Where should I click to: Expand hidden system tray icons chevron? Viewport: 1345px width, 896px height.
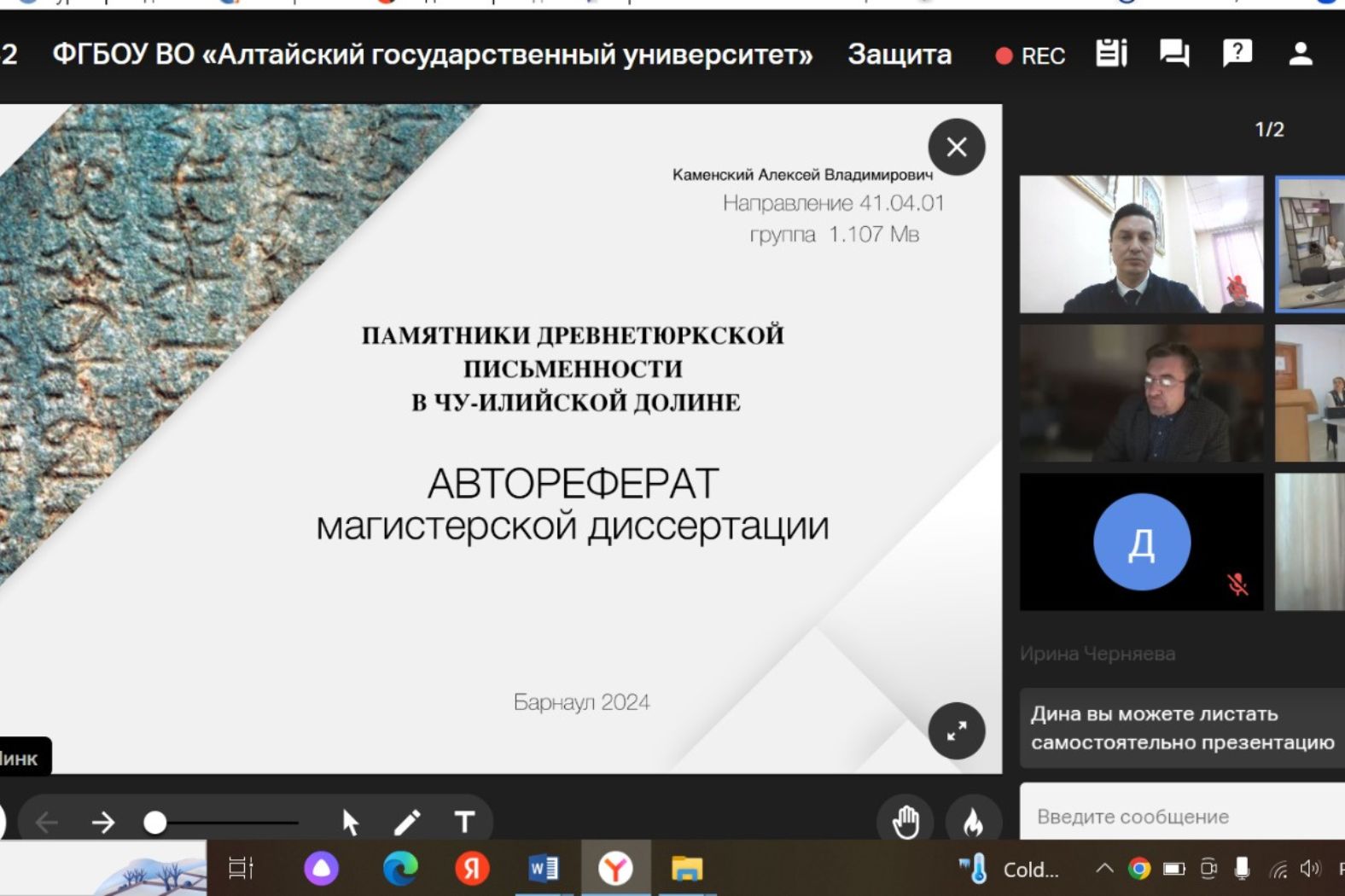click(x=1104, y=869)
